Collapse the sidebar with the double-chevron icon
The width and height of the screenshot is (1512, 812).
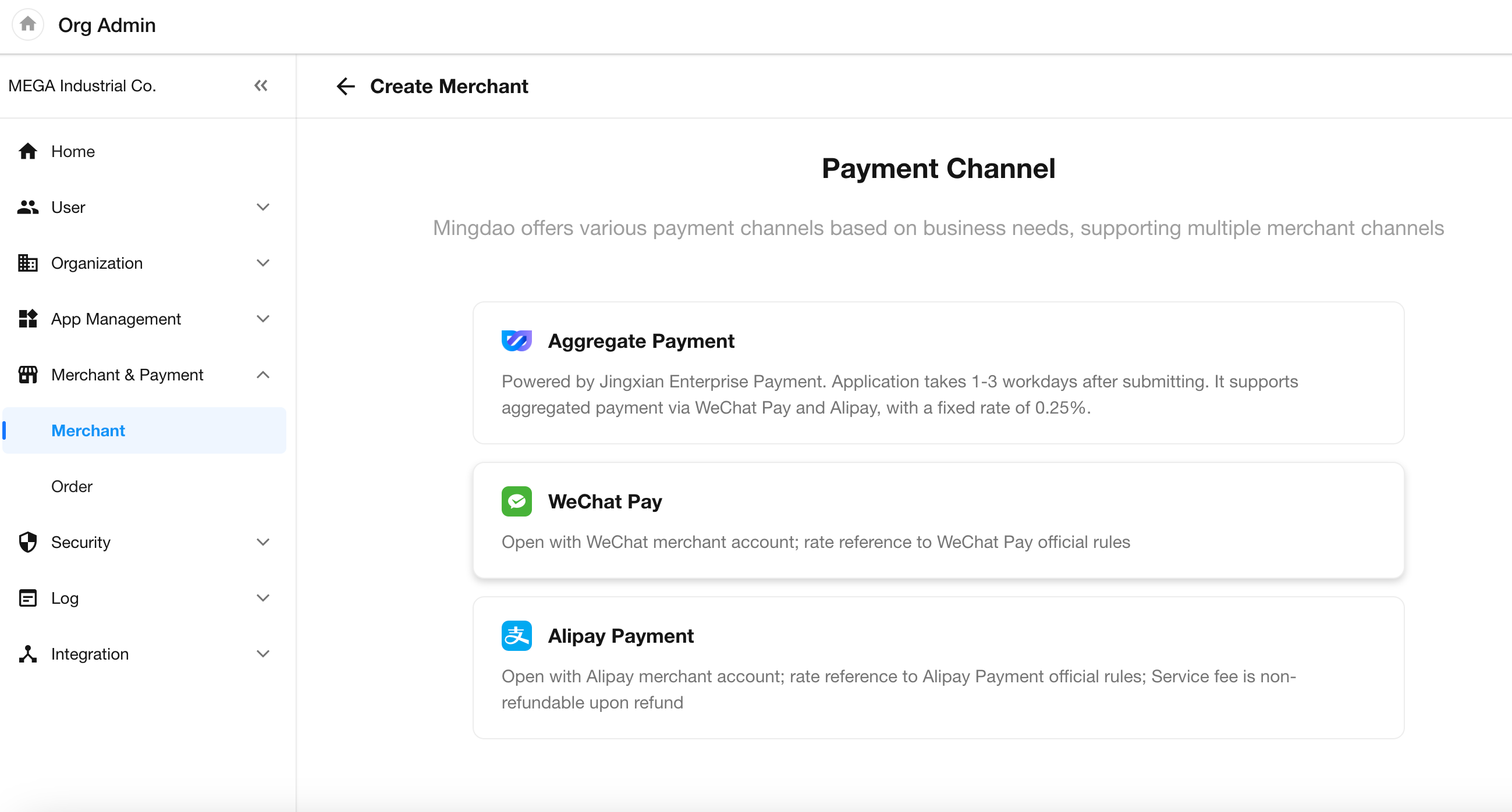(x=261, y=86)
